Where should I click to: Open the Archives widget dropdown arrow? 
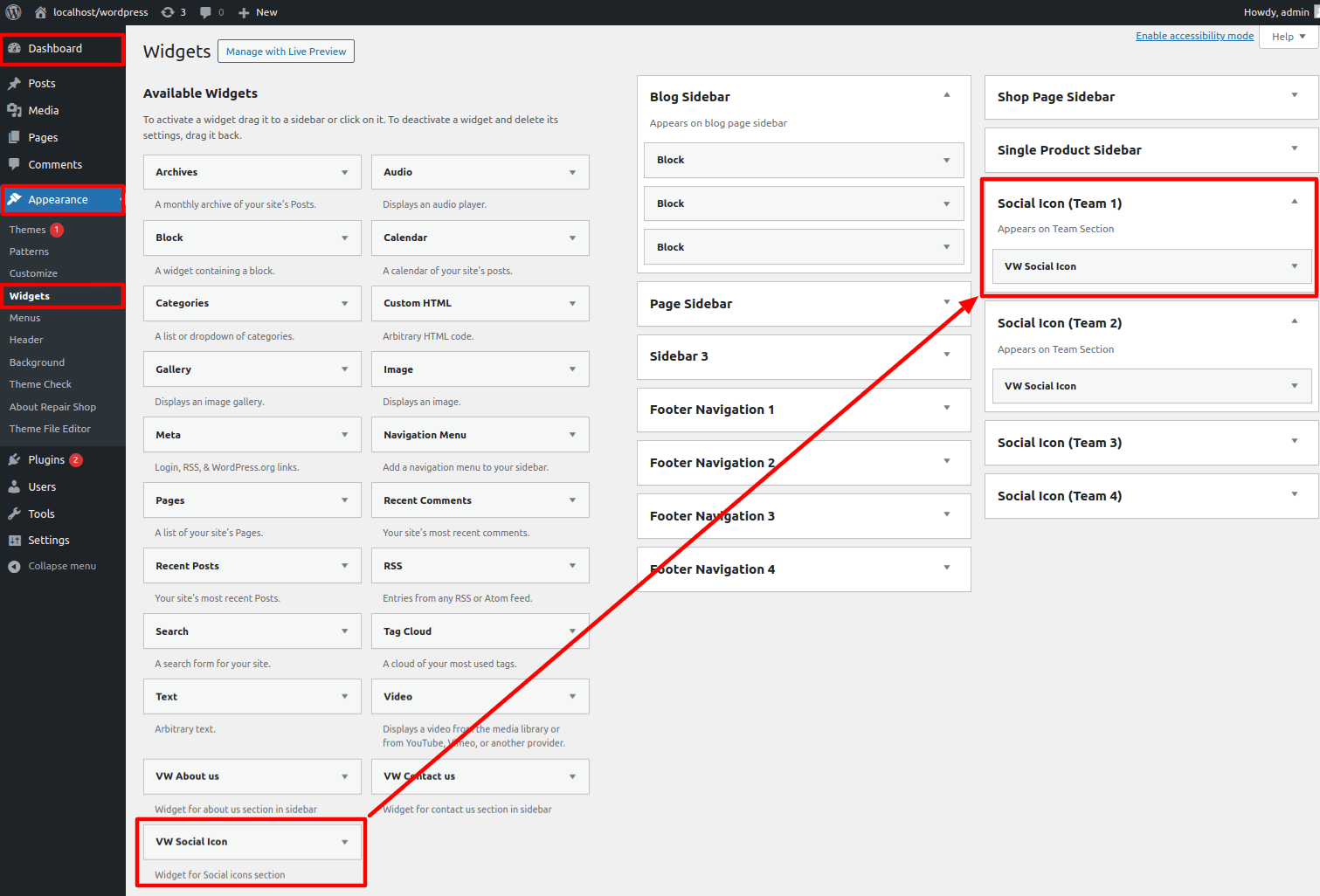[x=344, y=173]
